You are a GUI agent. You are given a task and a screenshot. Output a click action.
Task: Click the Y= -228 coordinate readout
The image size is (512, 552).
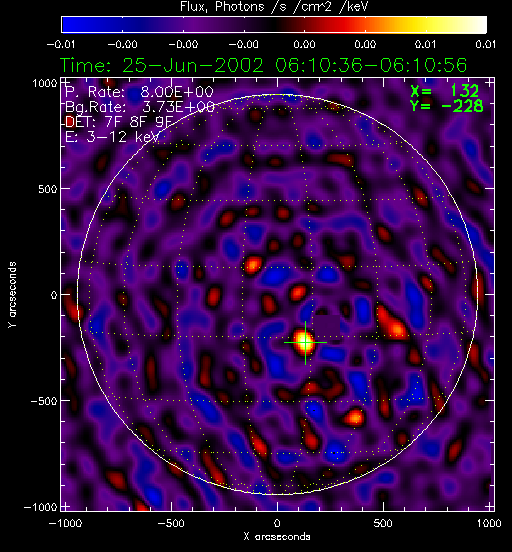point(447,106)
